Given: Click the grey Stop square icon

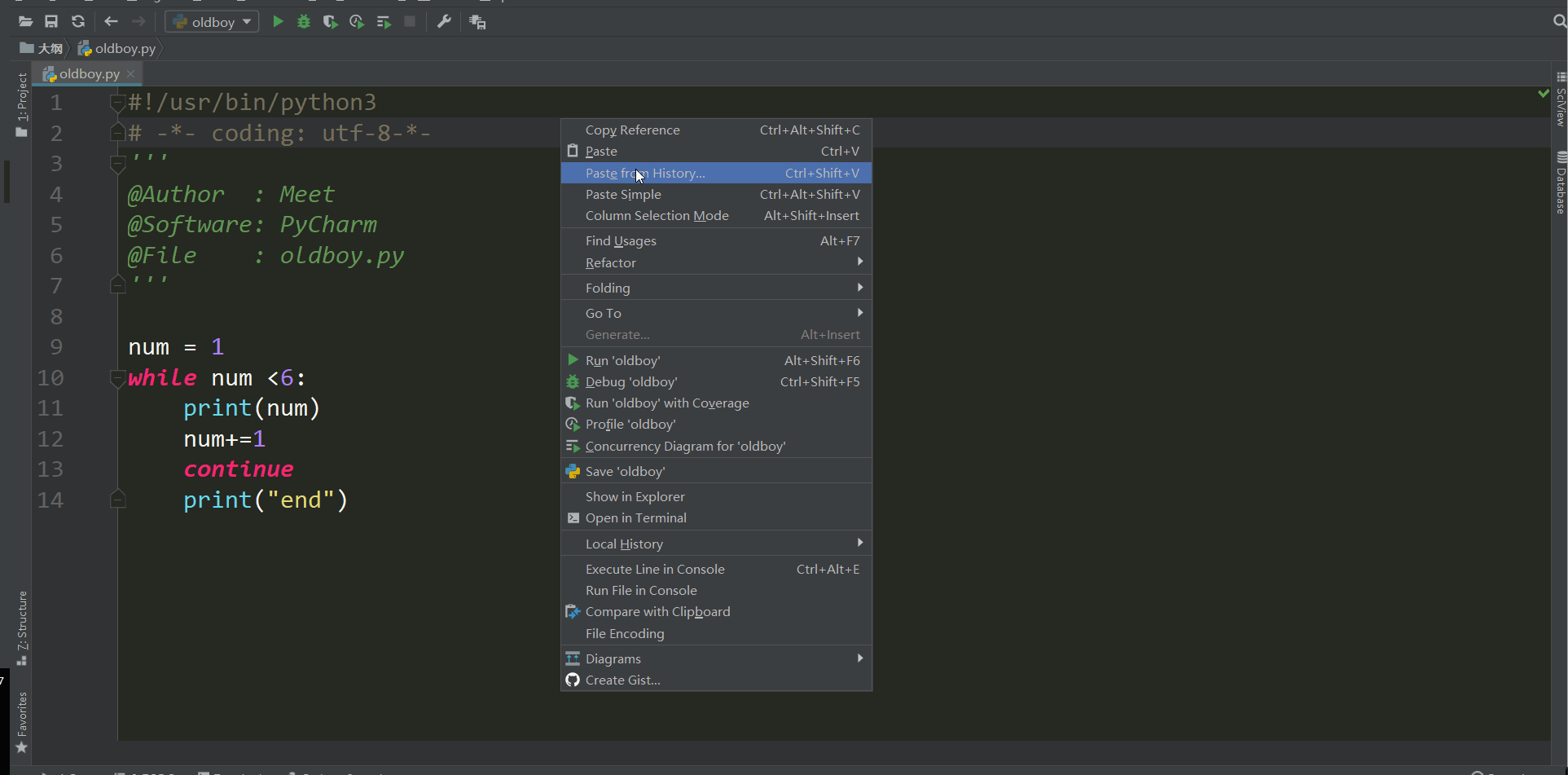Looking at the screenshot, I should point(410,22).
